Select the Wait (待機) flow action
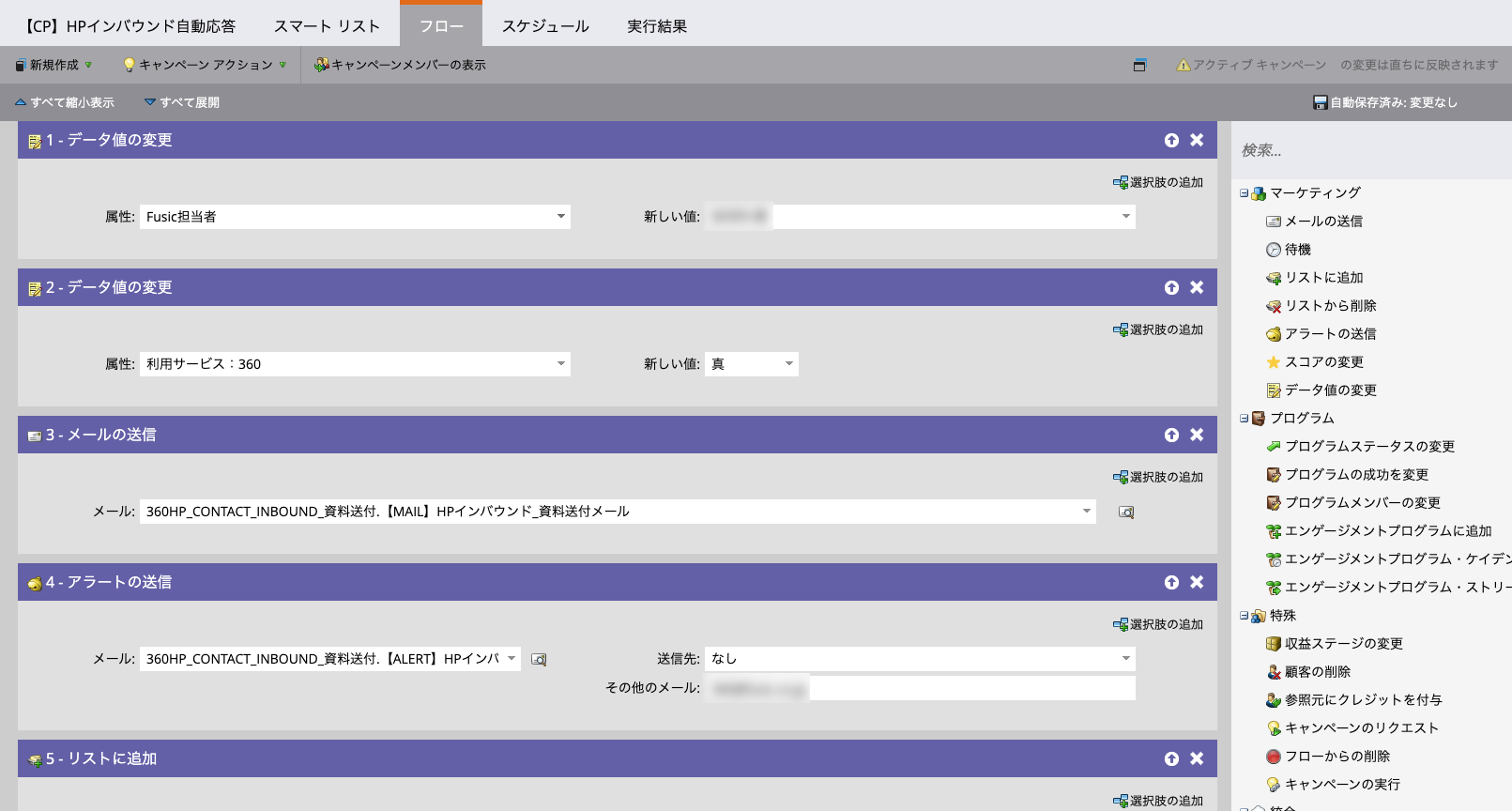Viewport: 1512px width, 811px height. tap(1297, 250)
